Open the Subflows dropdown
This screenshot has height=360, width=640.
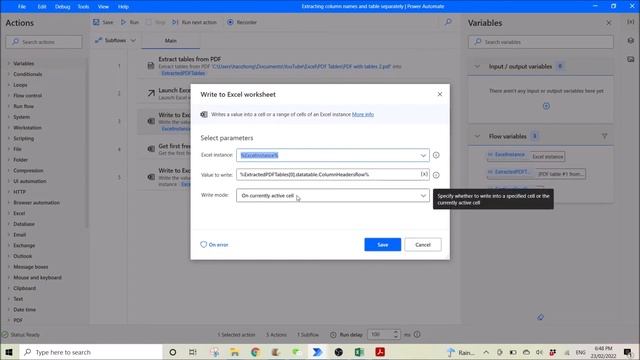115,40
